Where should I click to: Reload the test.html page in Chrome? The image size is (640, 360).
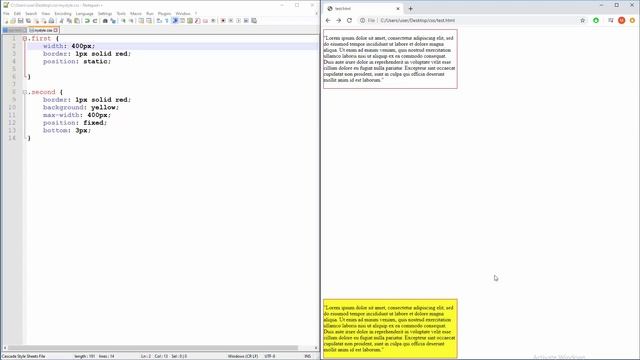(349, 20)
